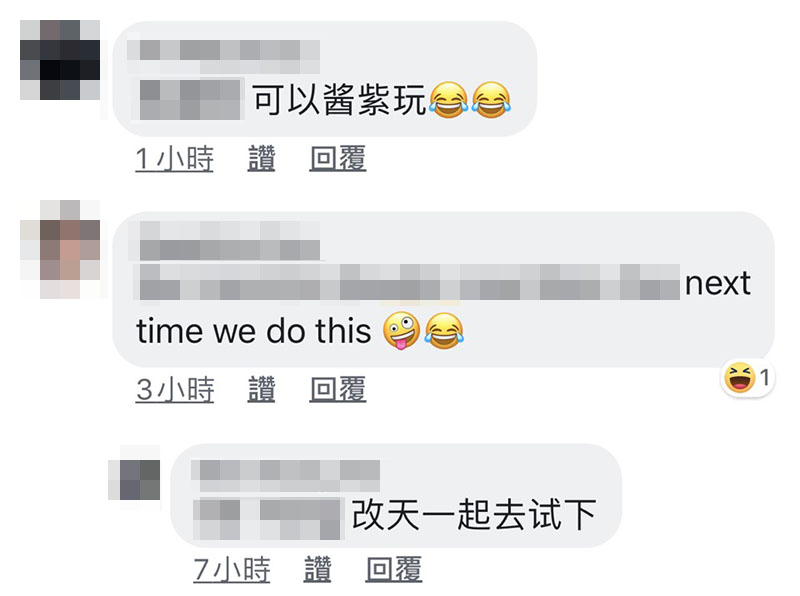The image size is (800, 596).
Task: Open the 3小時 timestamp link
Action: tap(175, 389)
